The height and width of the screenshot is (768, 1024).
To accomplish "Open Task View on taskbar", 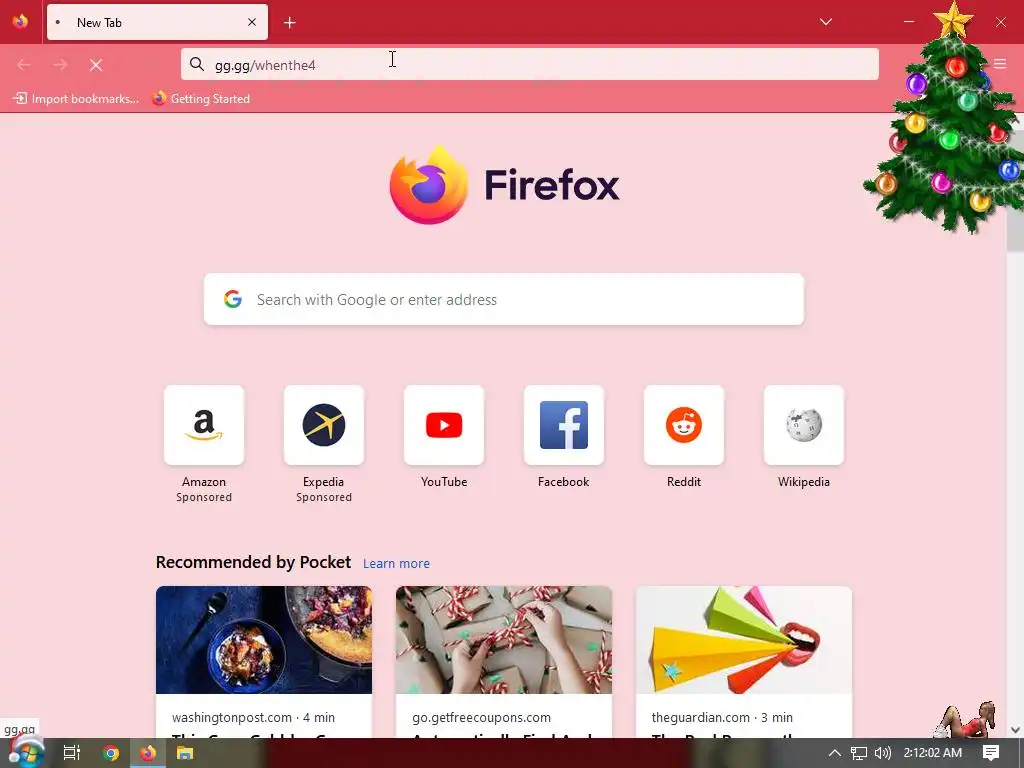I will (x=72, y=753).
